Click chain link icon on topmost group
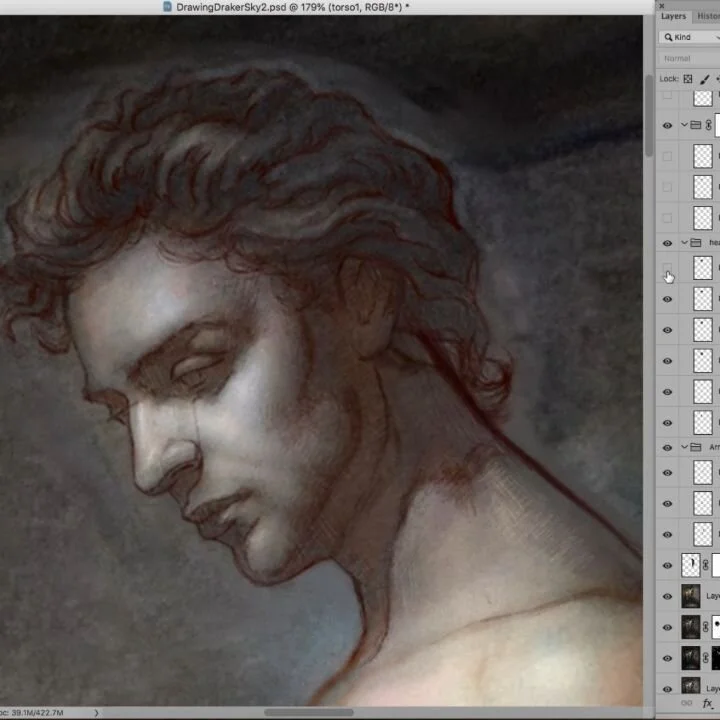Viewport: 720px width, 720px height. click(708, 125)
